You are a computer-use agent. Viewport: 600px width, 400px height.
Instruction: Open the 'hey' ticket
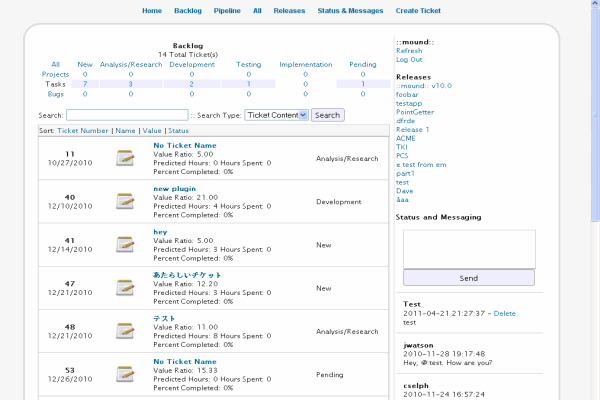[160, 232]
